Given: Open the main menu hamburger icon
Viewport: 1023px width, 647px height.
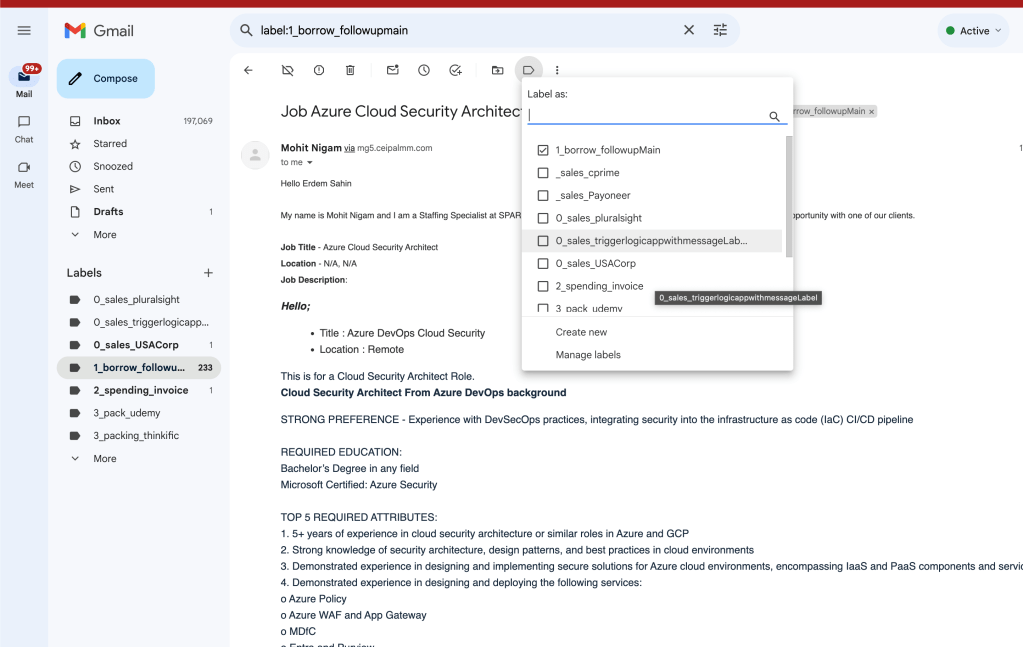Looking at the screenshot, I should point(24,31).
